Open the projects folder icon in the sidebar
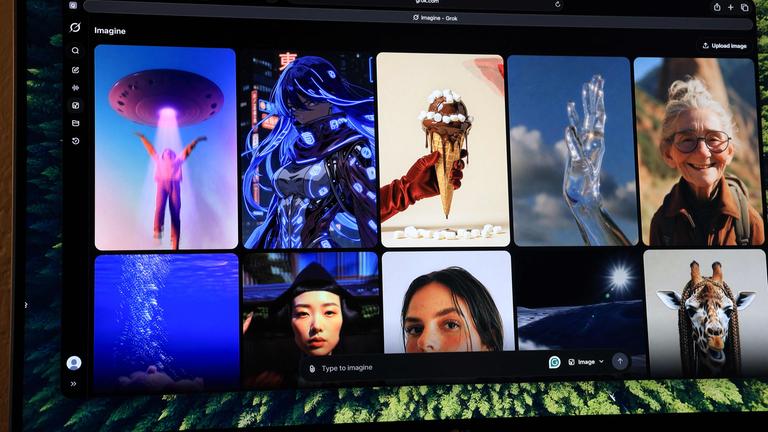 tap(75, 123)
